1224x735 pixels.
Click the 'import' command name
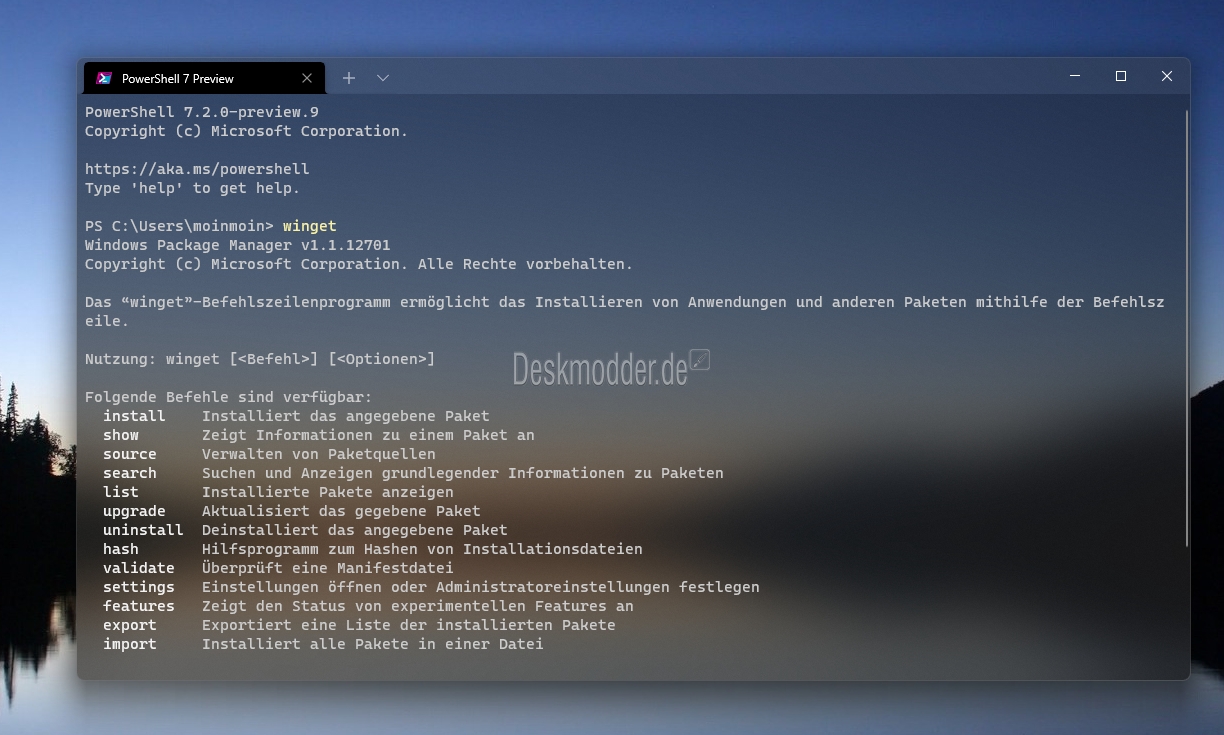click(x=130, y=644)
